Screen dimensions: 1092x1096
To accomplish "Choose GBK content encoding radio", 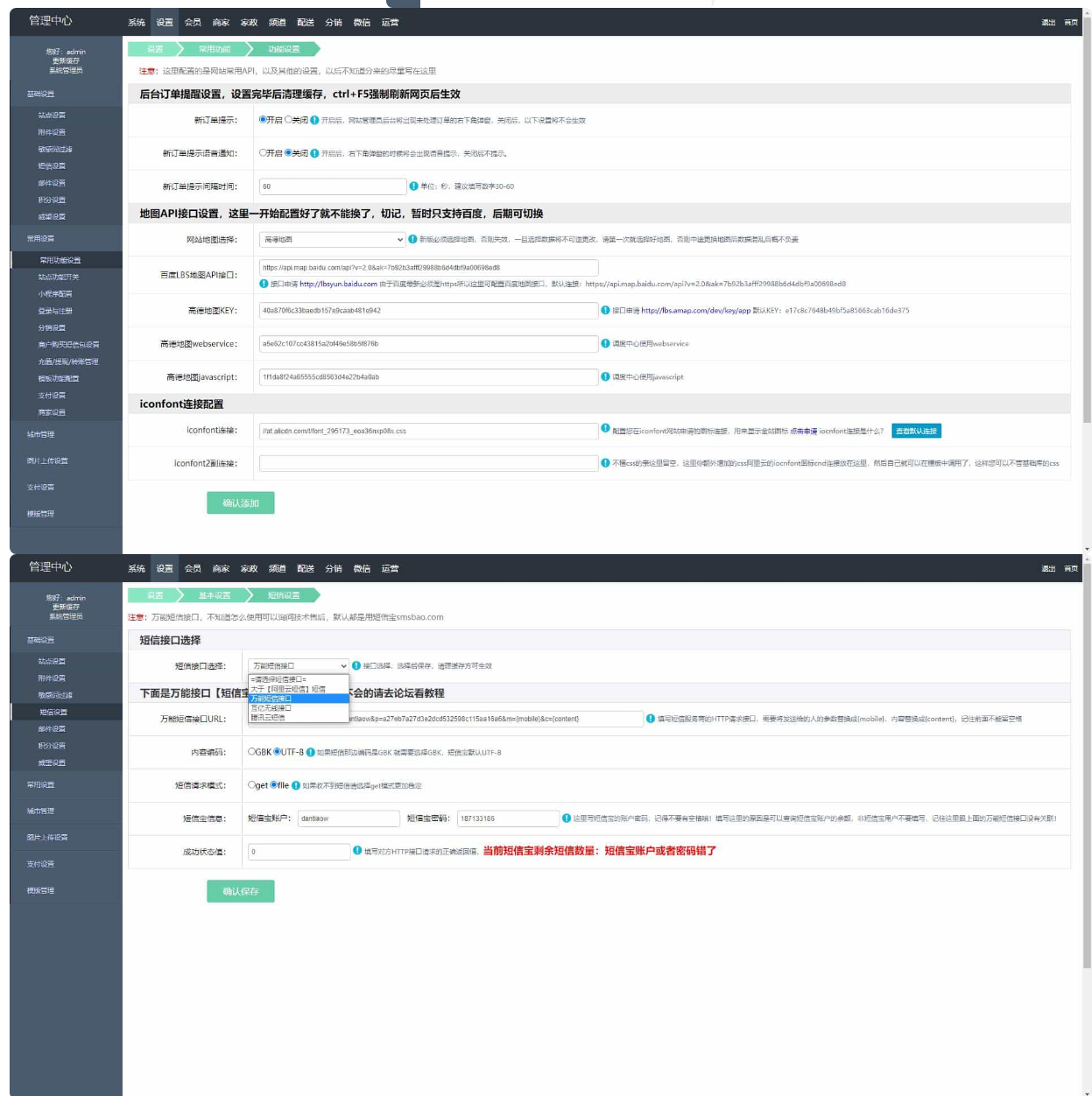I will (252, 752).
